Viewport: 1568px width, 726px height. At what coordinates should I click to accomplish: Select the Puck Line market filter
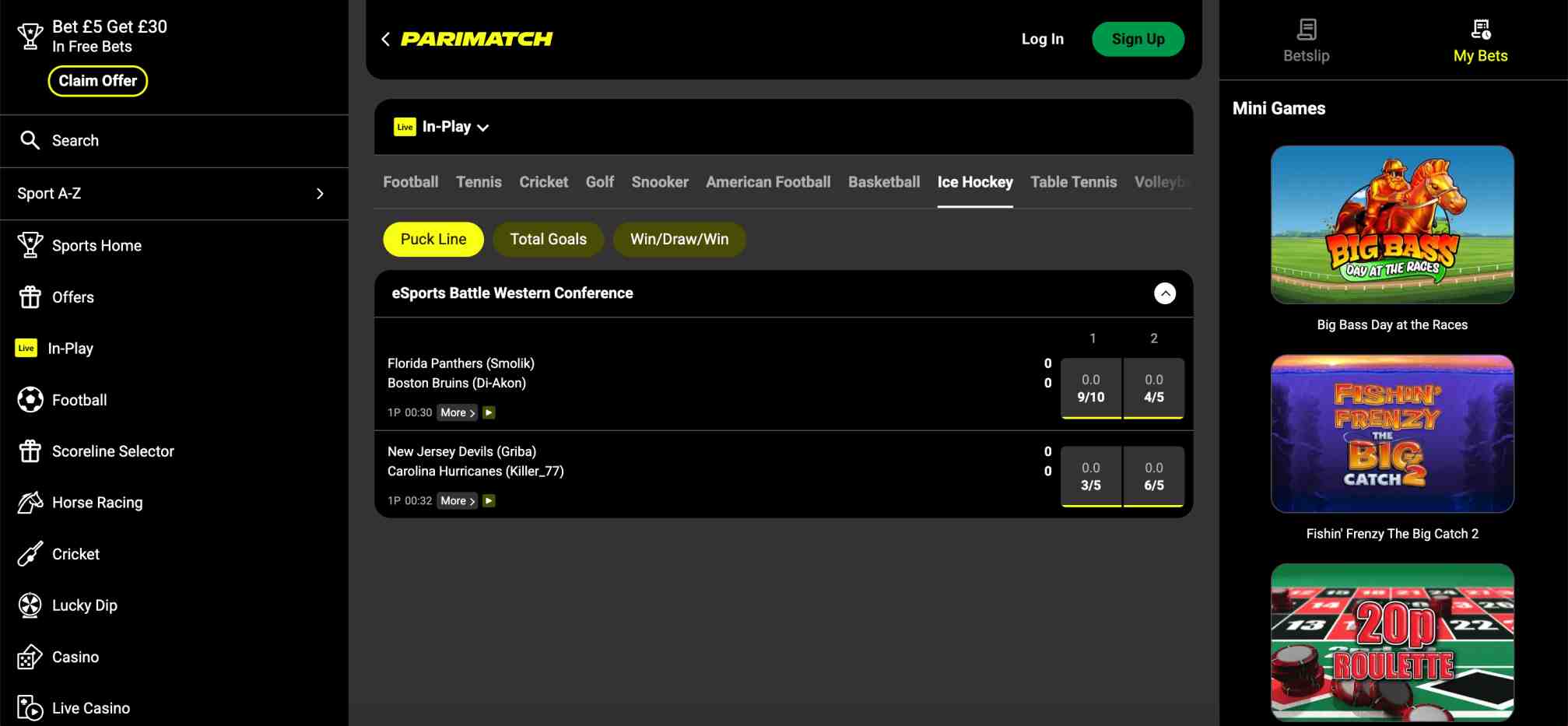[433, 239]
